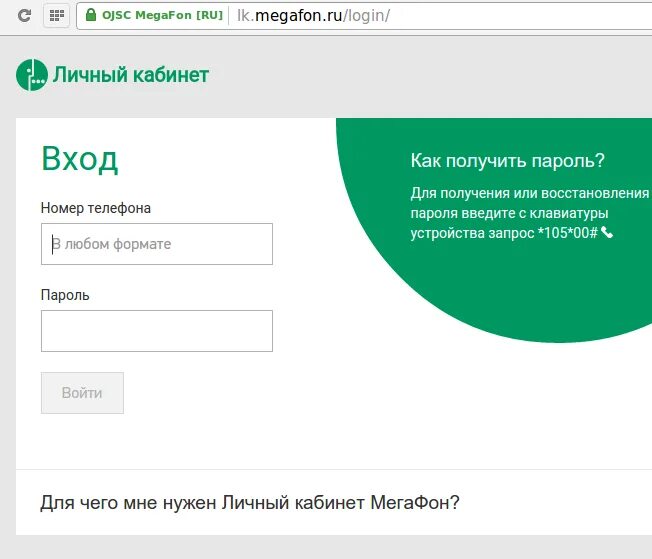Click the phone handset icon after *105*00#
The image size is (652, 559).
pyautogui.click(x=607, y=233)
